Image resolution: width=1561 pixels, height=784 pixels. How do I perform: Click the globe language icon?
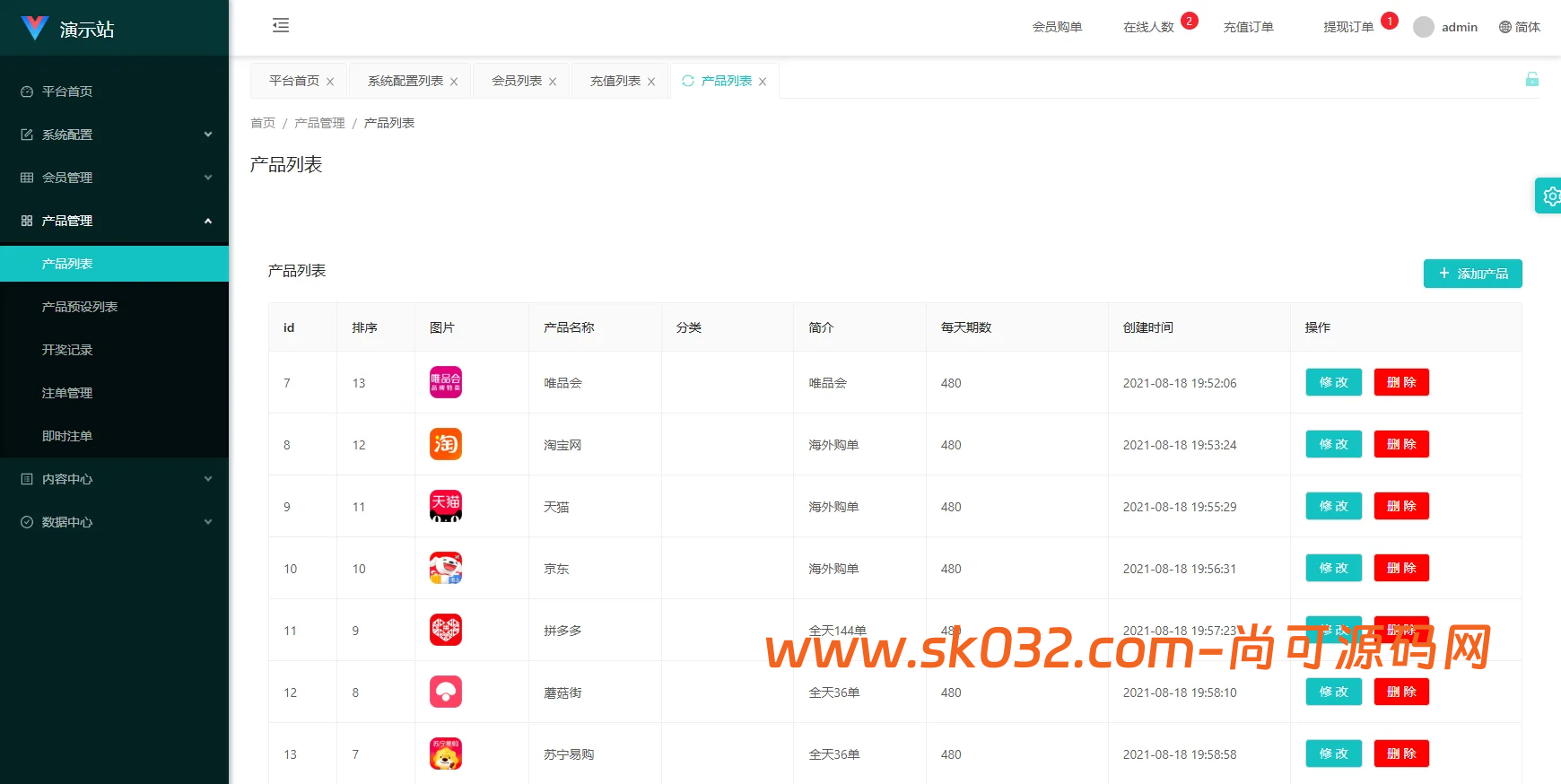click(1505, 27)
